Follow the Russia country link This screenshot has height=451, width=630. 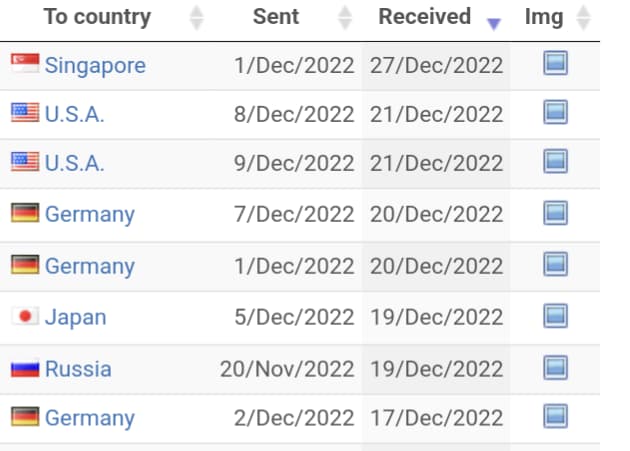78,369
